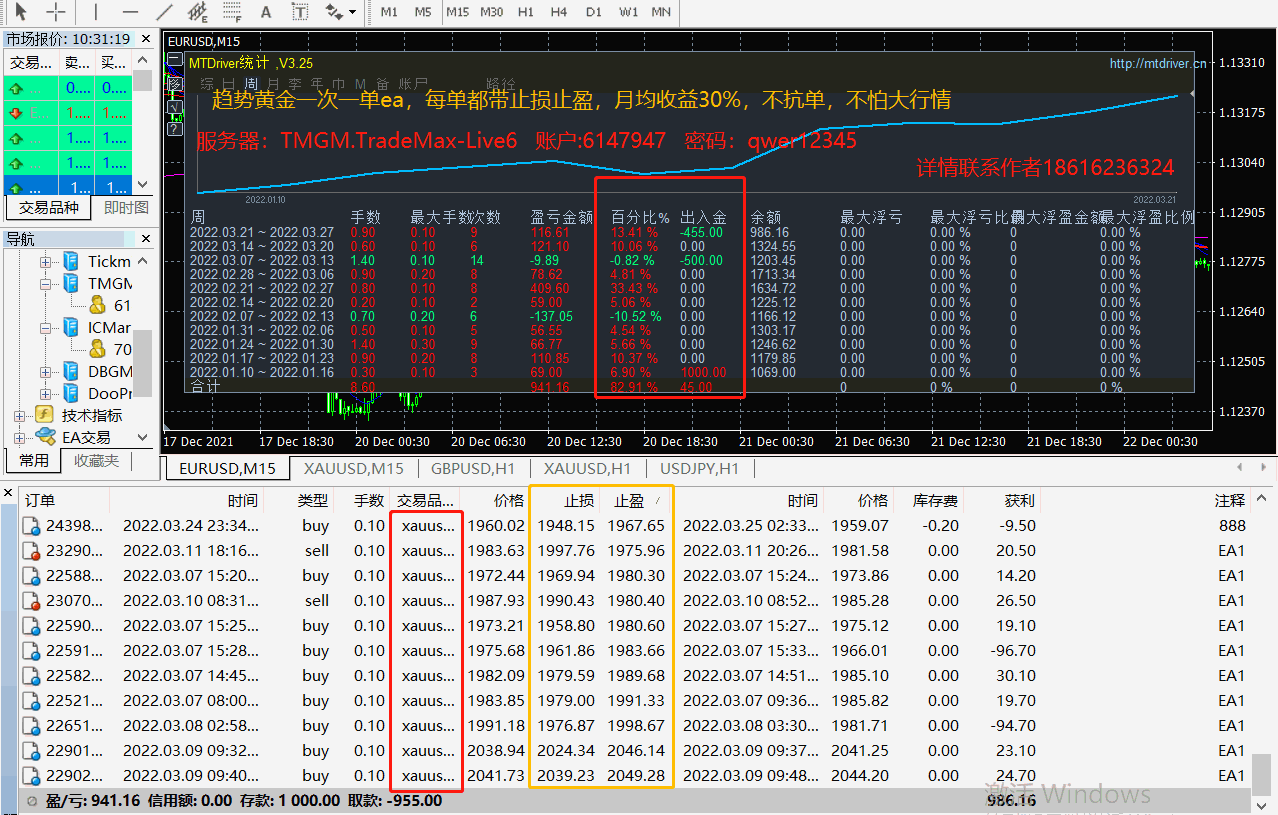Switch chart to M5 timeframe
Image resolution: width=1278 pixels, height=815 pixels.
[423, 12]
